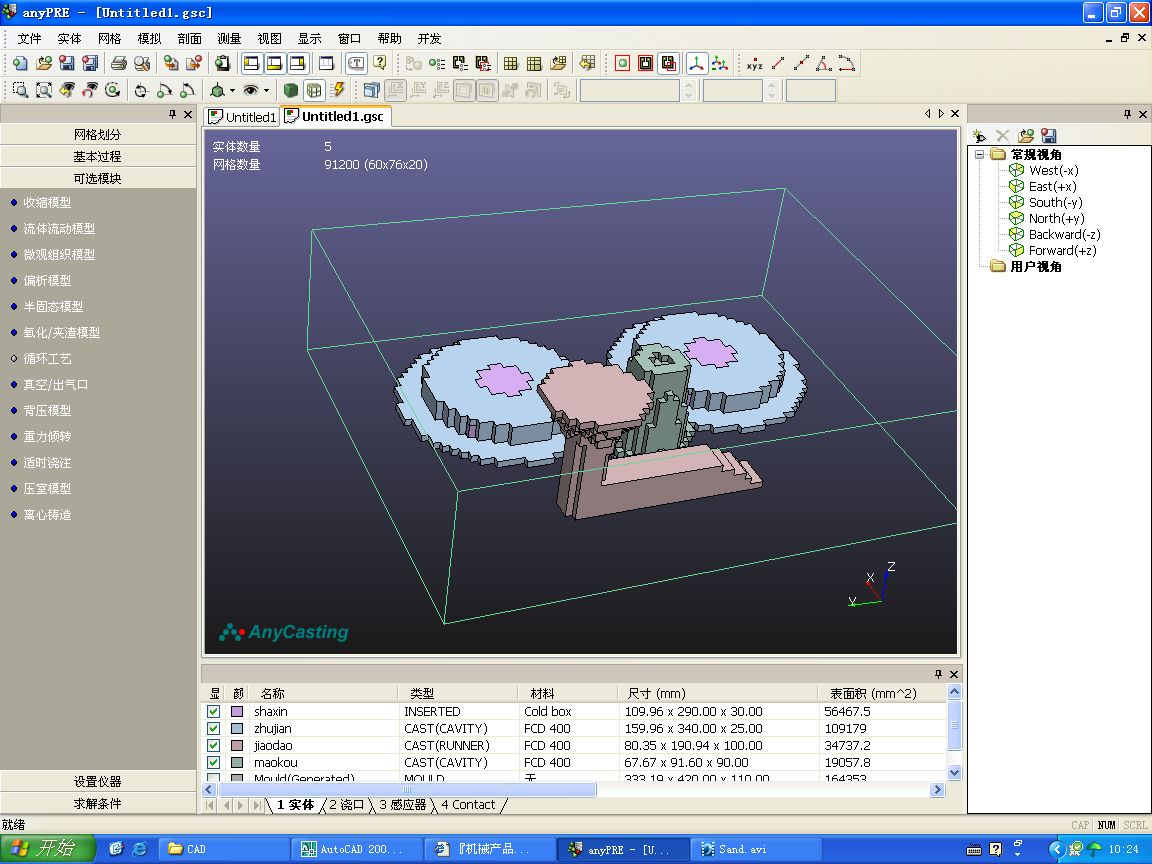The image size is (1152, 864).
Task: Switch to the 4 Contact bottom tab
Action: pos(468,805)
